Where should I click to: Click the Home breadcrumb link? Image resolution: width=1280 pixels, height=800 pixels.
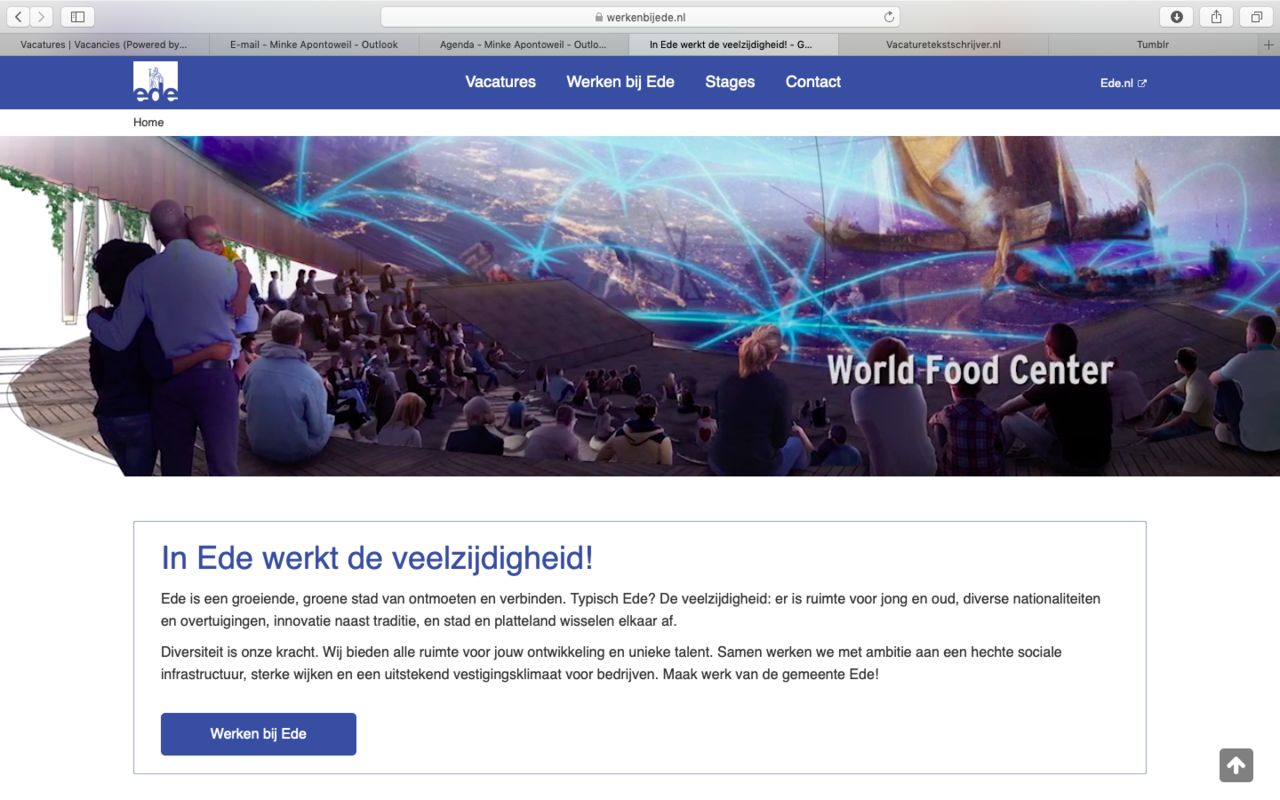click(x=149, y=122)
